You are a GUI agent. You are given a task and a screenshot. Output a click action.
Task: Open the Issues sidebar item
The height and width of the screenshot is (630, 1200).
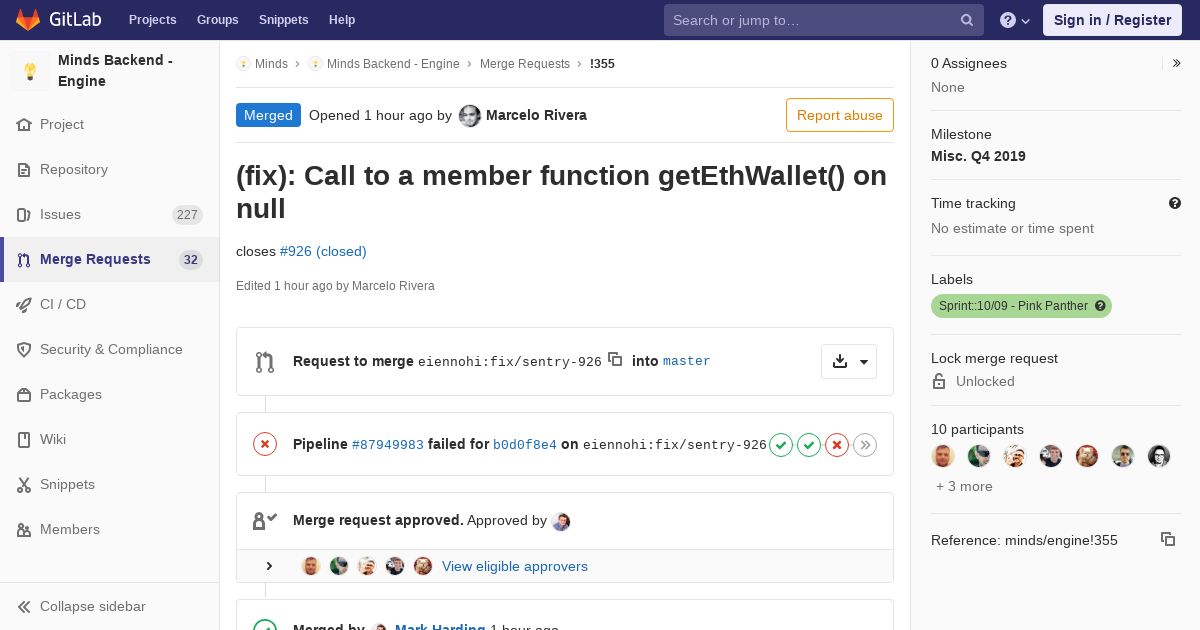click(60, 214)
